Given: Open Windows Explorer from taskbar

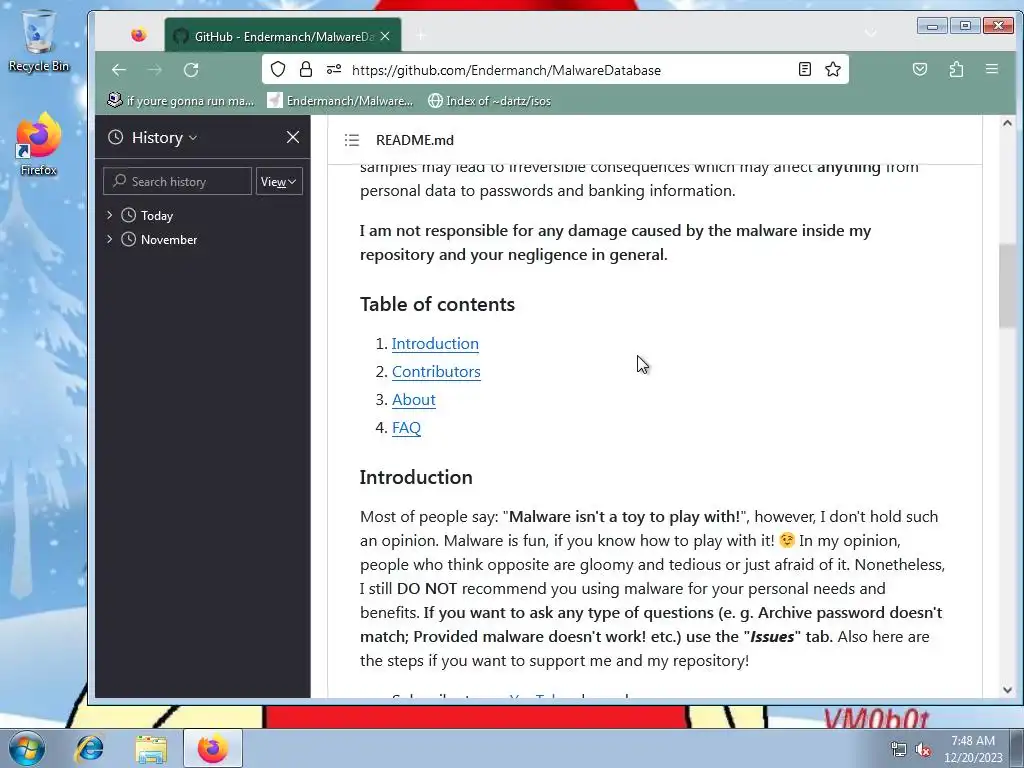Looking at the screenshot, I should (151, 748).
